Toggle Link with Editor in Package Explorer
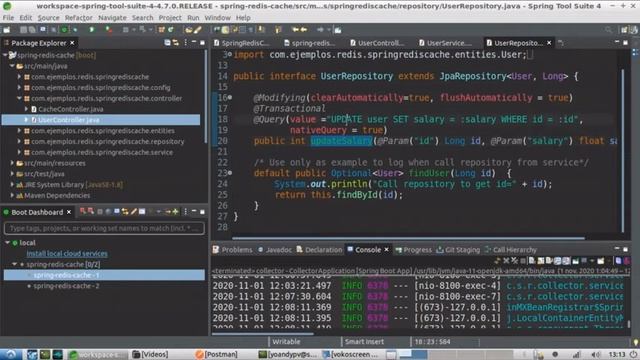Screen dimensions: 640x360 (176, 43)
